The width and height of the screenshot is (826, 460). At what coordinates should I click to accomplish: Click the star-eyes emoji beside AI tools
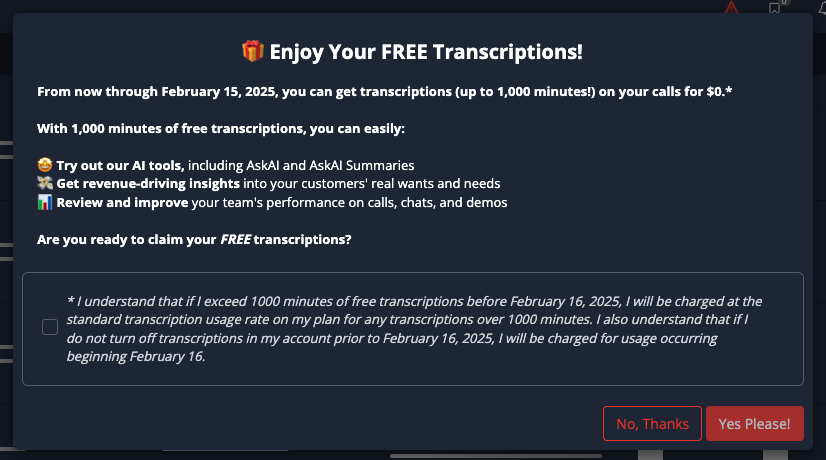[x=44, y=165]
